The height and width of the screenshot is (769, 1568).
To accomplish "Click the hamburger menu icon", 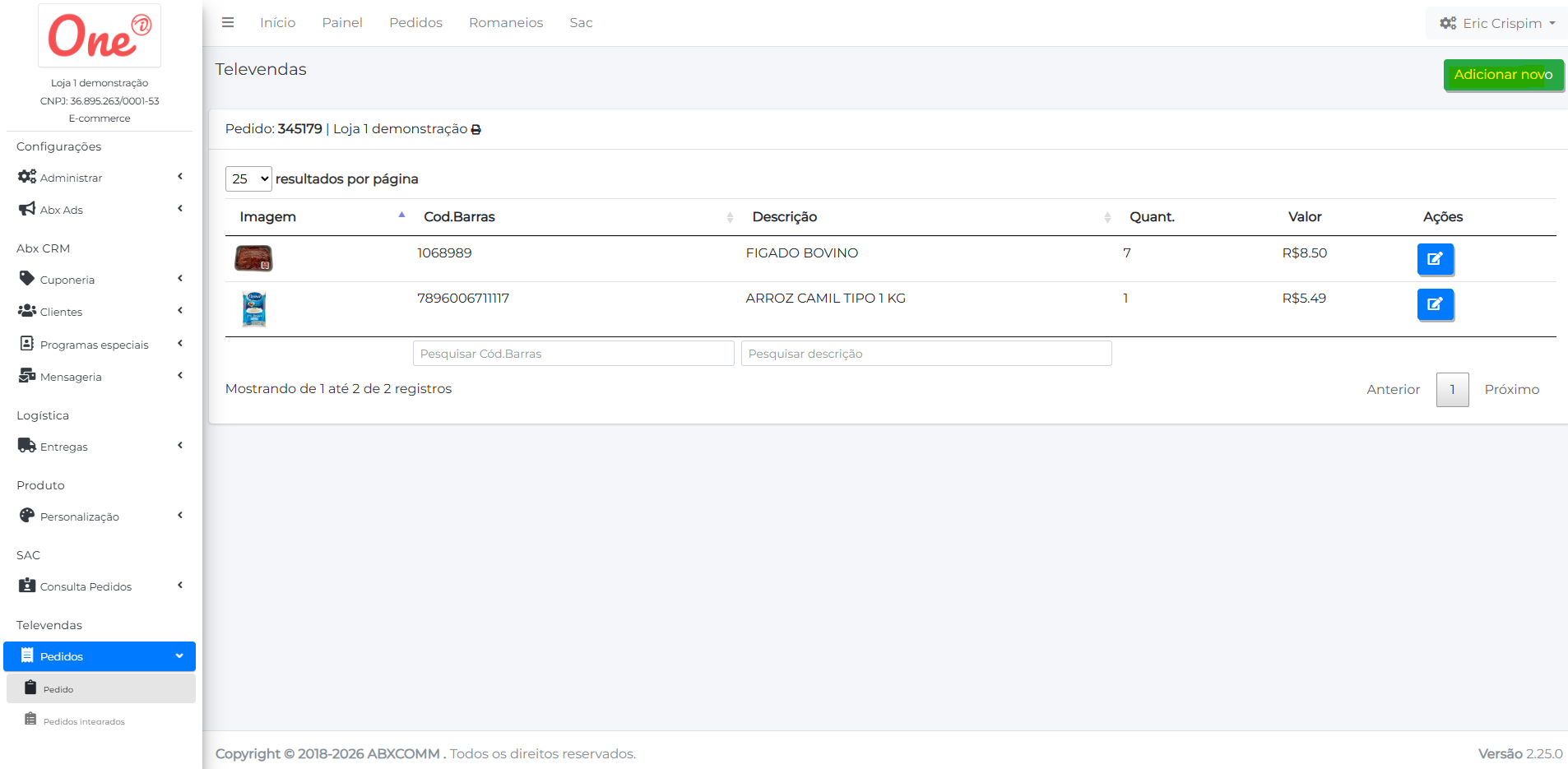I will pyautogui.click(x=228, y=23).
